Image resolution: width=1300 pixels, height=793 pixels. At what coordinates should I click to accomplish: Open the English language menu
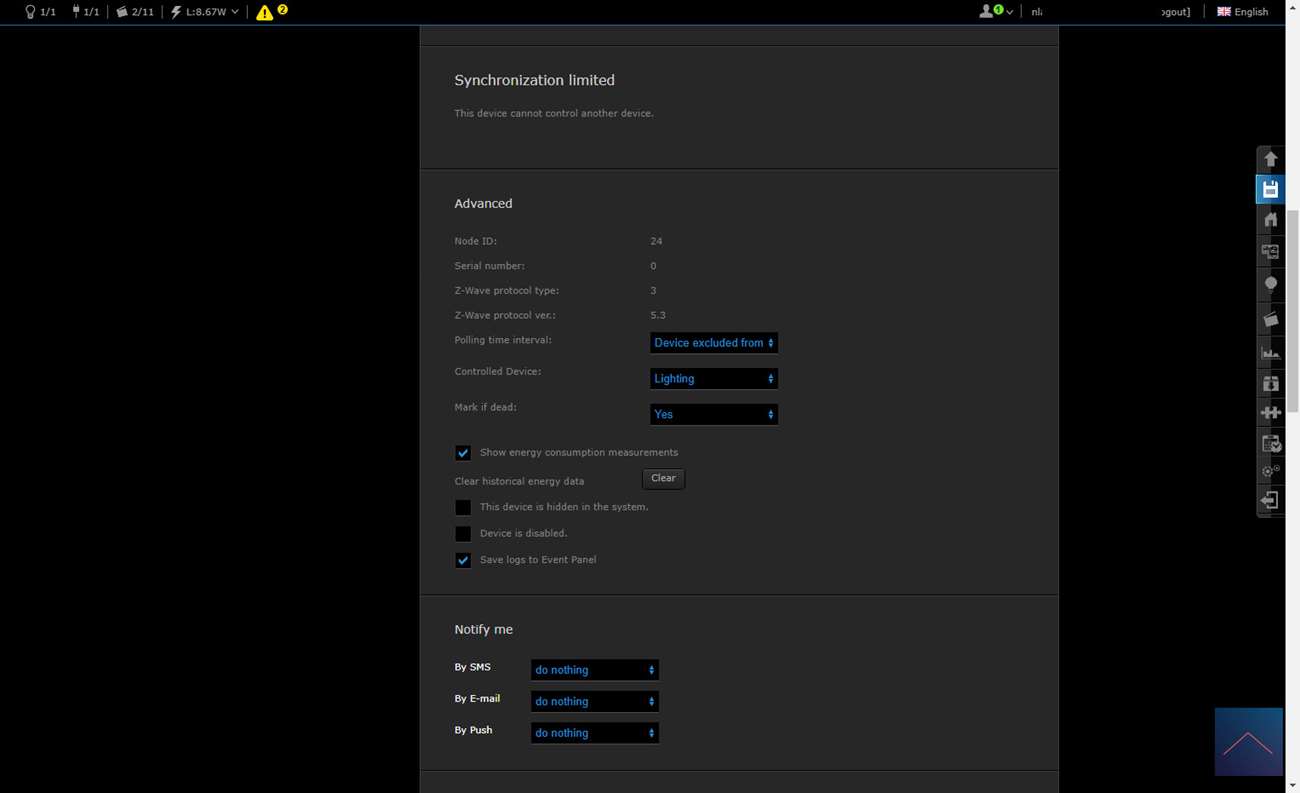click(x=1242, y=12)
